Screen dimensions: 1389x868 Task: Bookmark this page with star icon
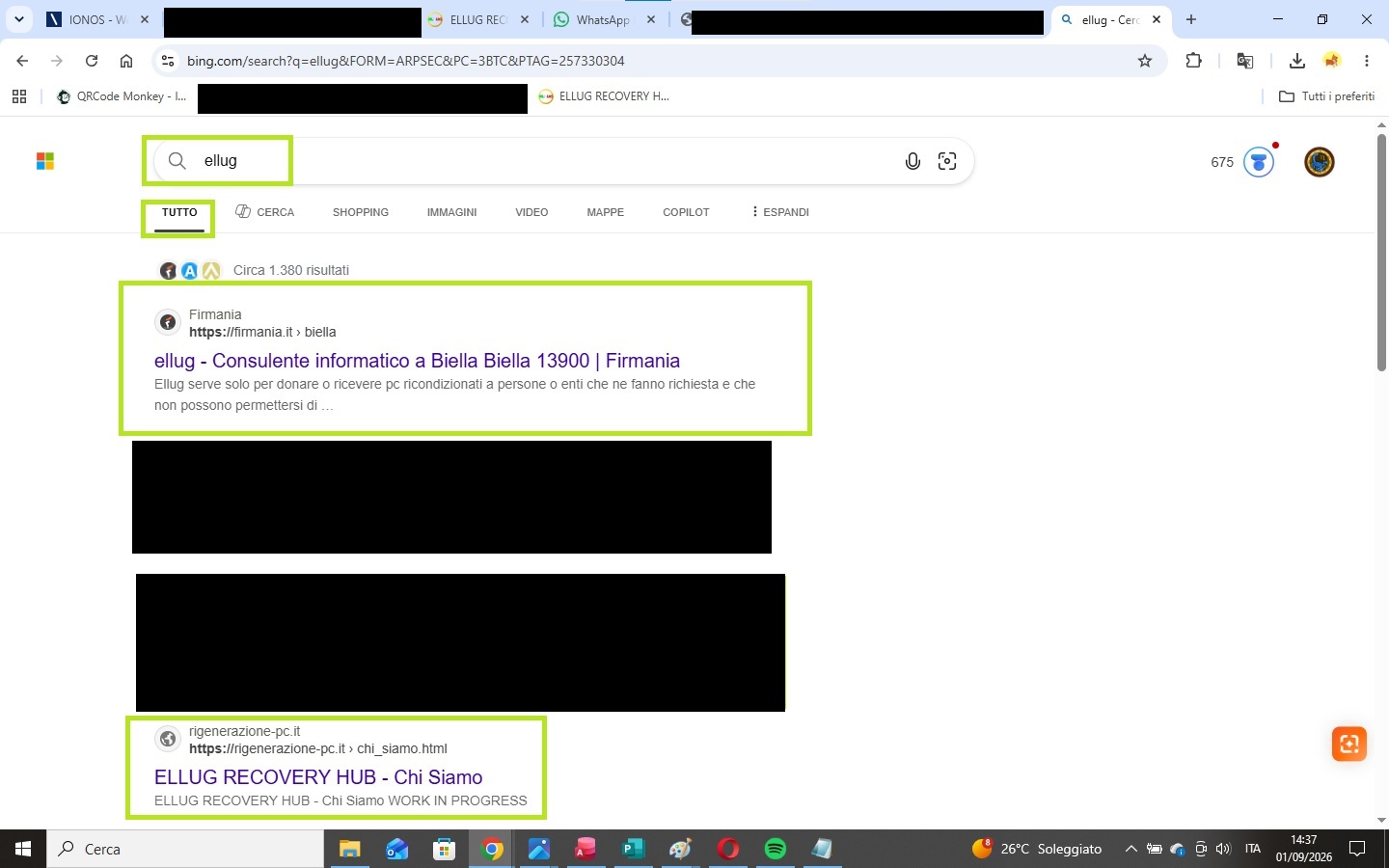tap(1145, 61)
